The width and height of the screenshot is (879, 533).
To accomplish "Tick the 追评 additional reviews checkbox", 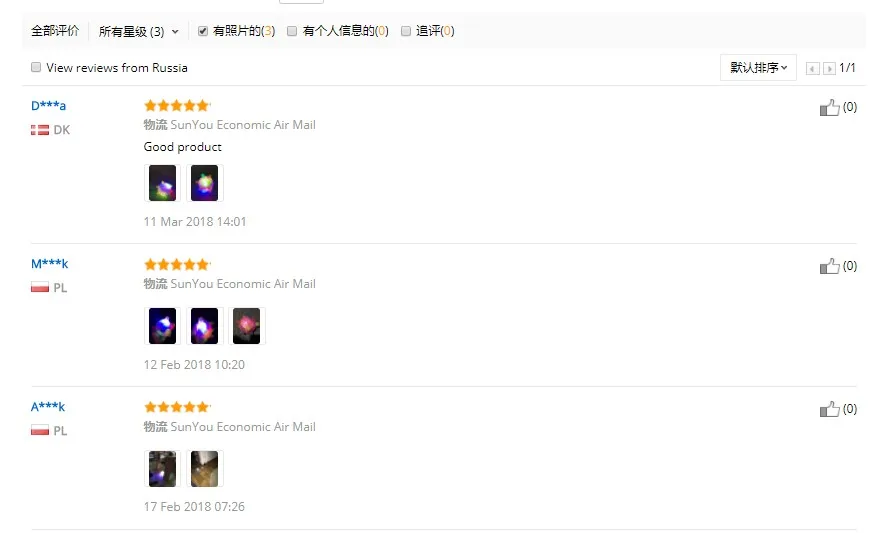I will click(x=406, y=31).
